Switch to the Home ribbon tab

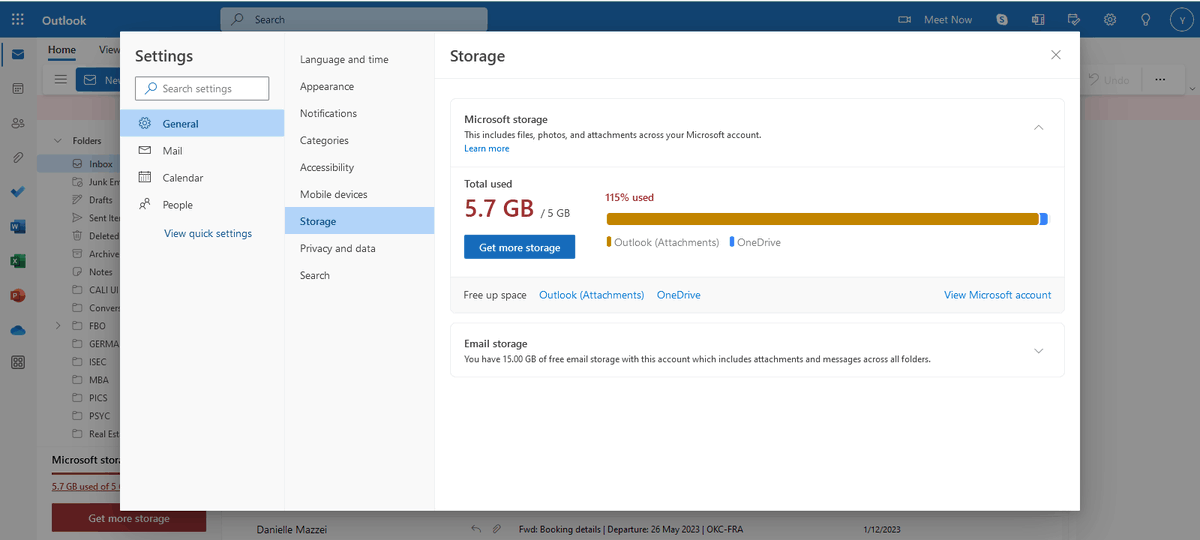[62, 50]
